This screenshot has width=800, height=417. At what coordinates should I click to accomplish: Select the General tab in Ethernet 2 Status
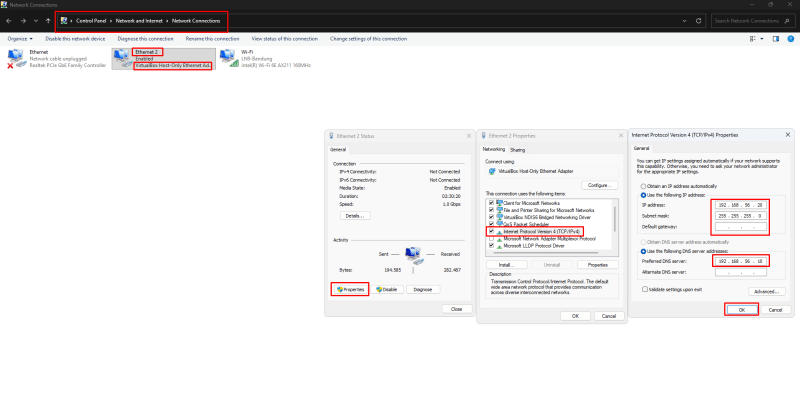[338, 150]
